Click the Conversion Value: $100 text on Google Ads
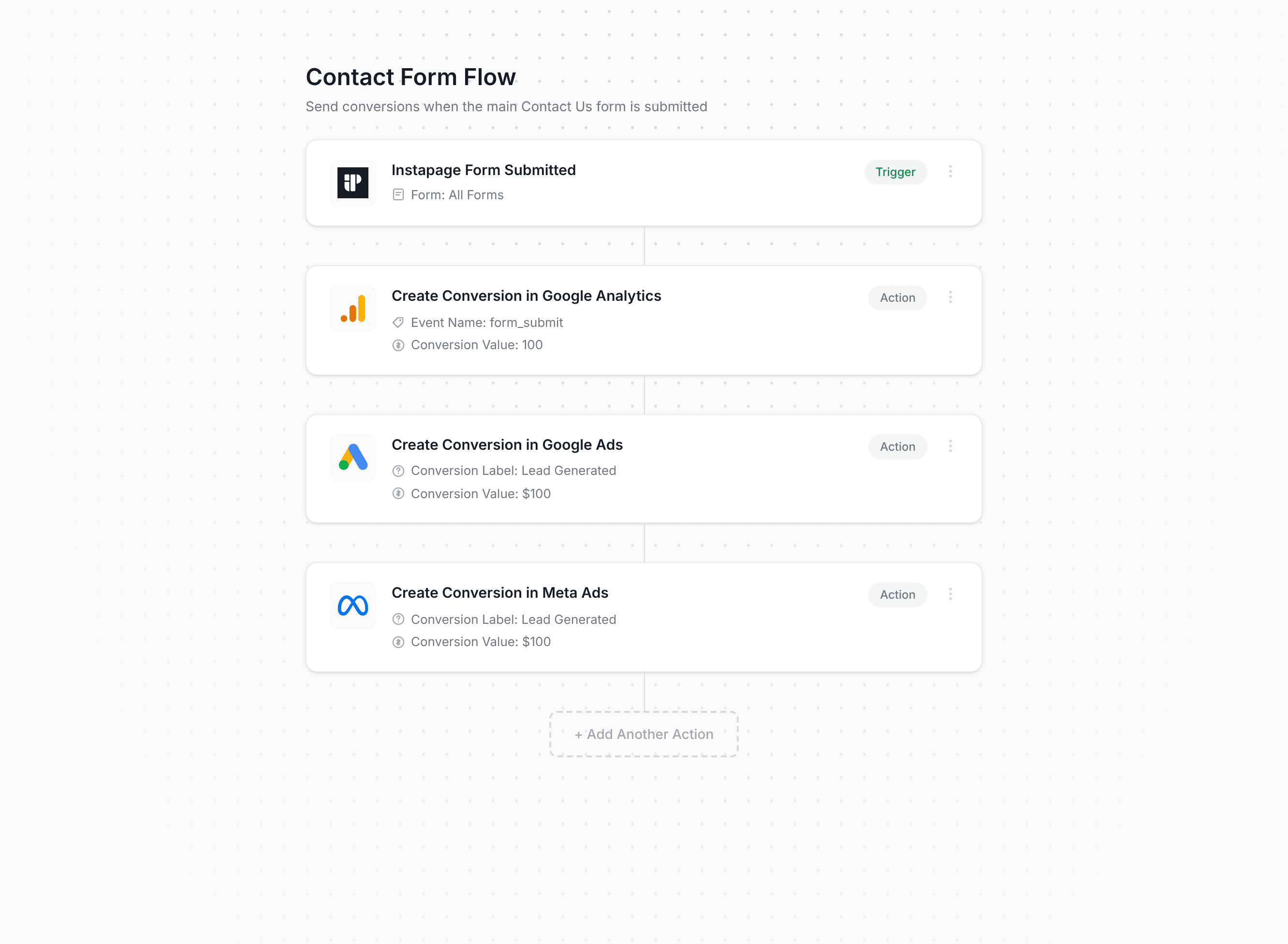 [x=481, y=493]
